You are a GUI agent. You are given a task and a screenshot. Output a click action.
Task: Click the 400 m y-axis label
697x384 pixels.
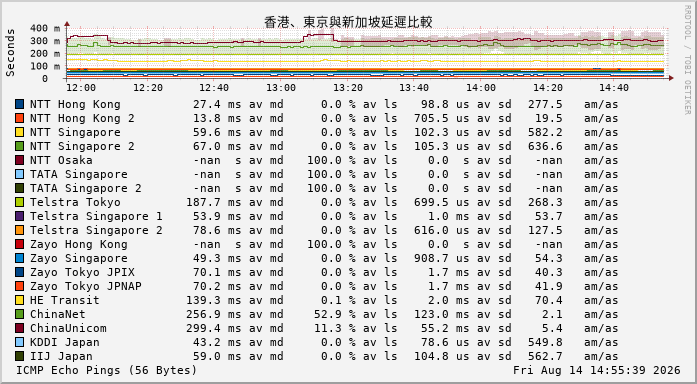[x=45, y=28]
